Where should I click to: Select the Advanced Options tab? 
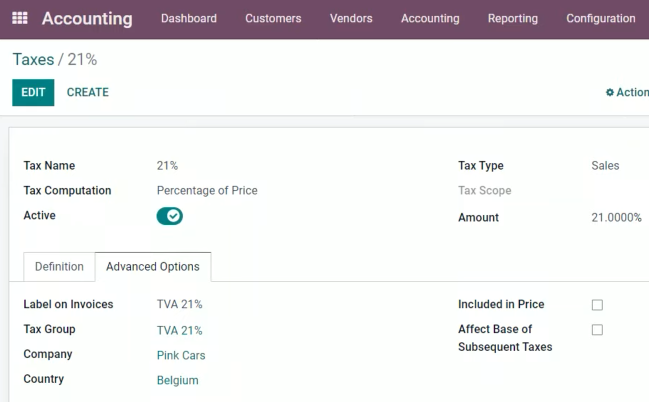(153, 267)
